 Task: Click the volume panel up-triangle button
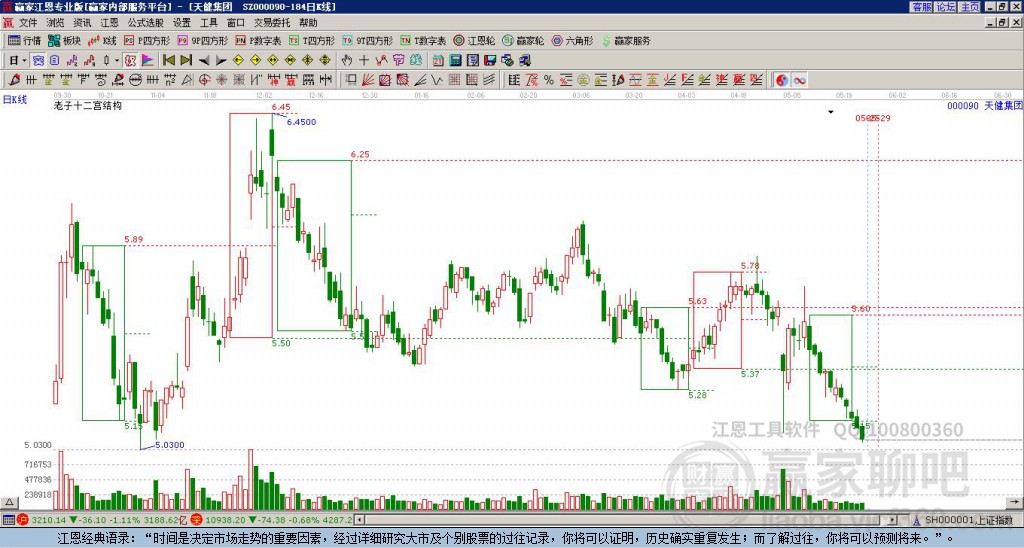pos(8,503)
